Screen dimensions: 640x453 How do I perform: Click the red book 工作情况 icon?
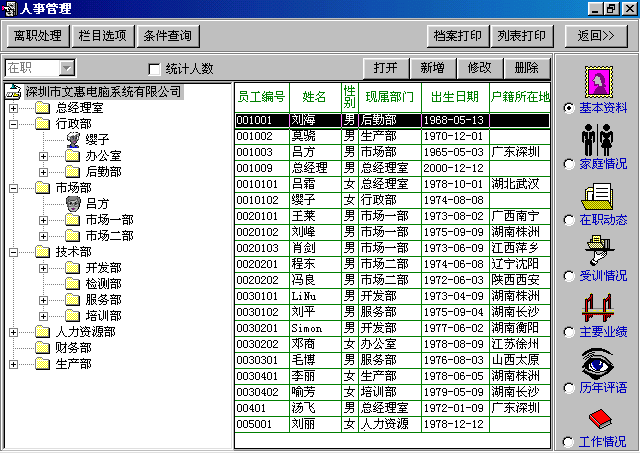click(600, 419)
